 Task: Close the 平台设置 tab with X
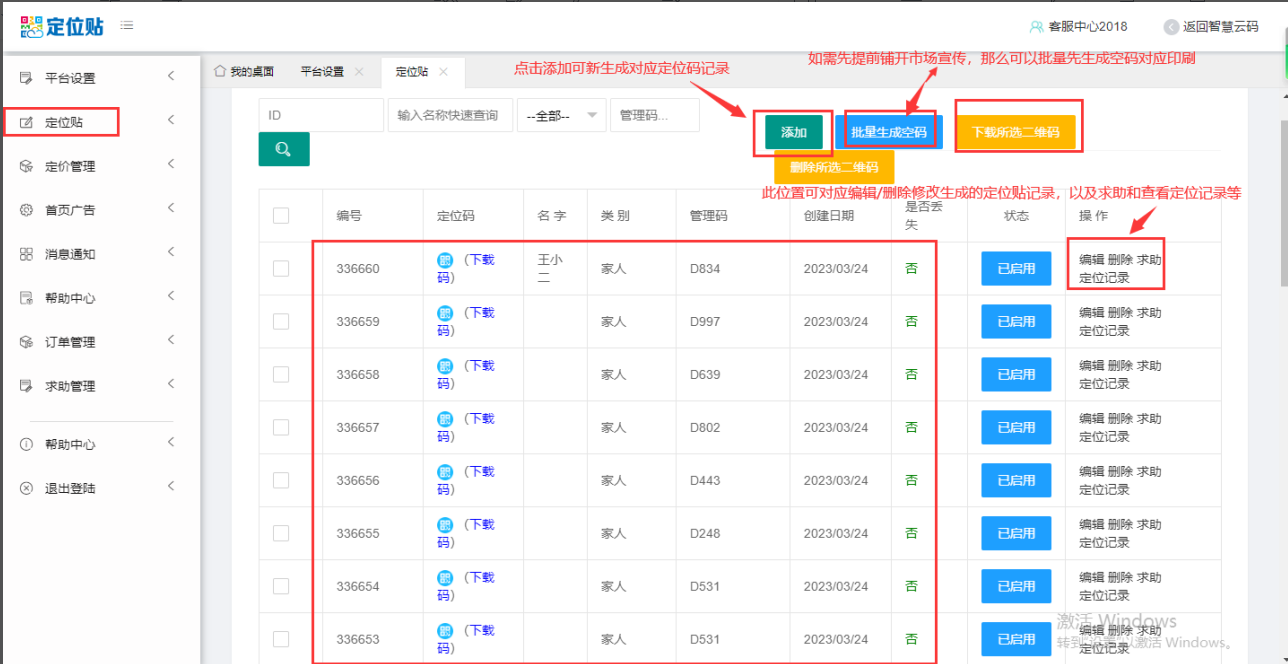(359, 72)
